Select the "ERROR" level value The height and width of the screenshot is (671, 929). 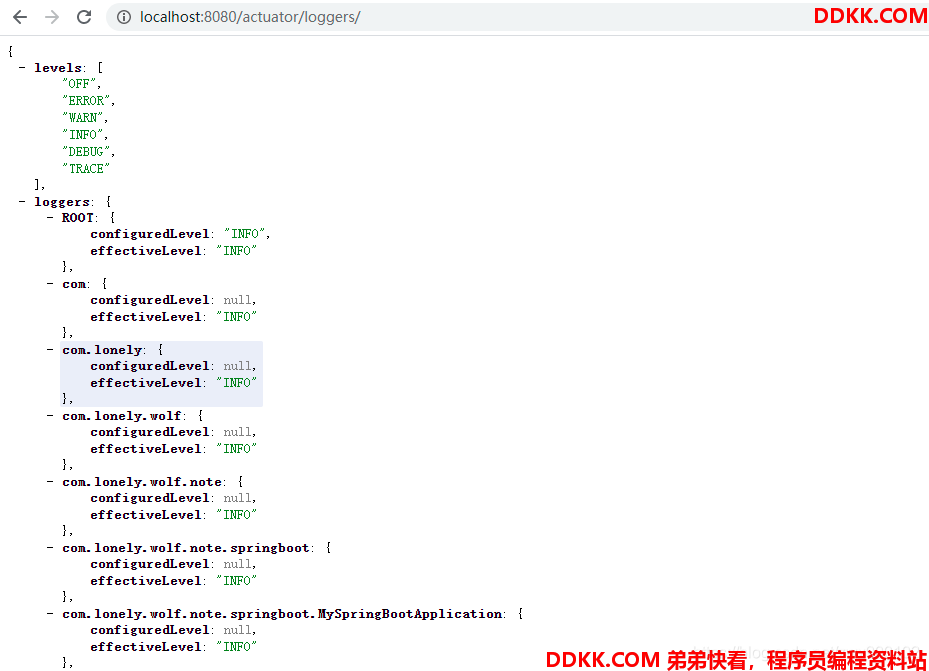[x=87, y=101]
